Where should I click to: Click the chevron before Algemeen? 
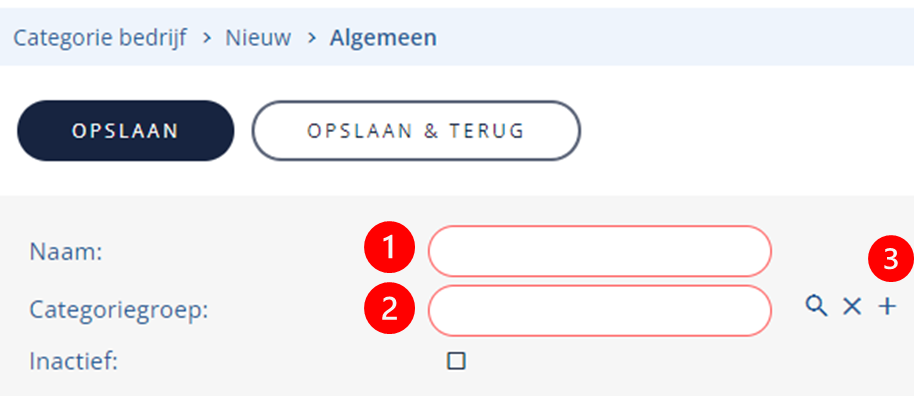[311, 38]
